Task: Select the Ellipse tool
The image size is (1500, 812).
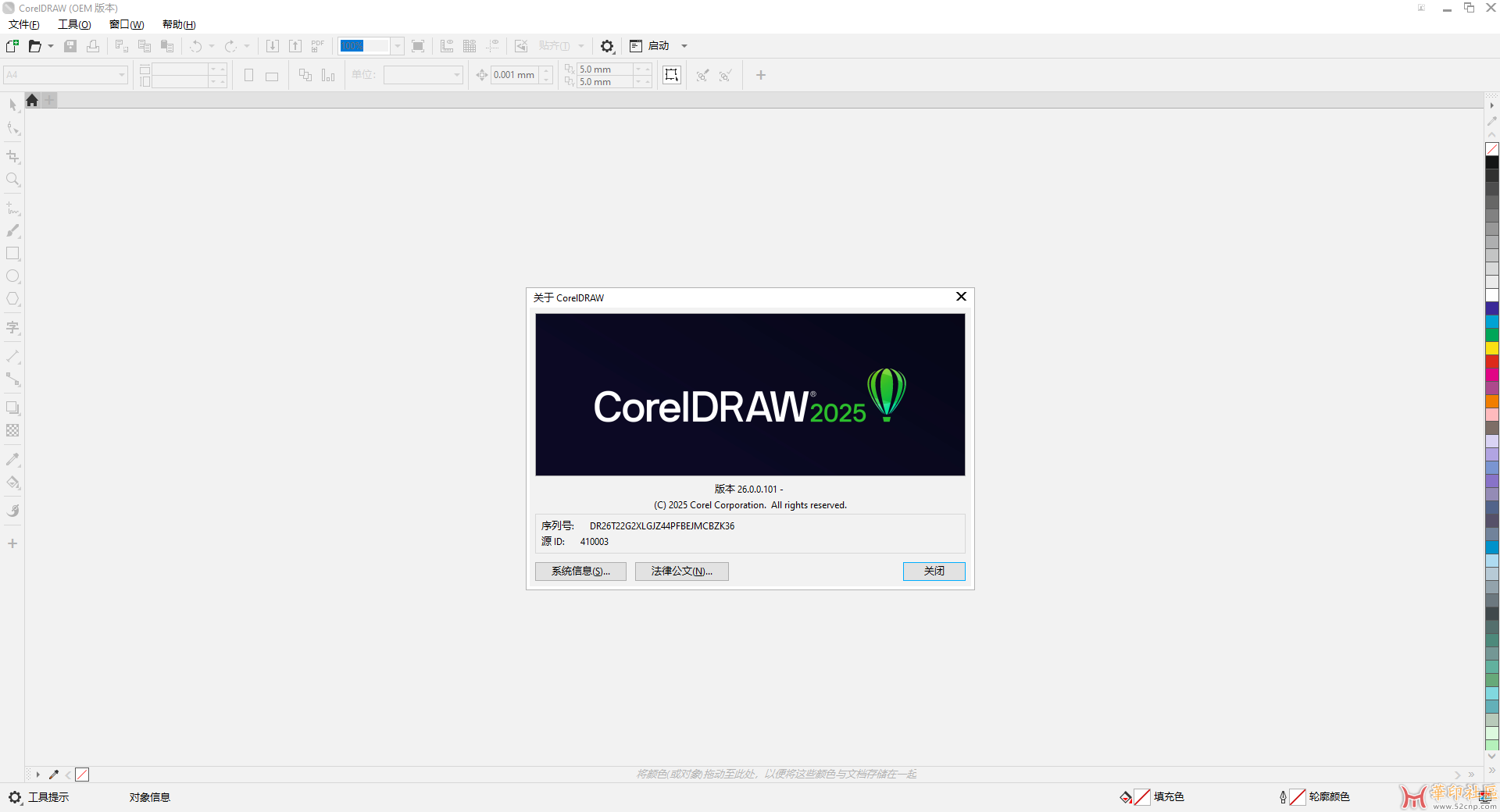Action: pos(12,276)
